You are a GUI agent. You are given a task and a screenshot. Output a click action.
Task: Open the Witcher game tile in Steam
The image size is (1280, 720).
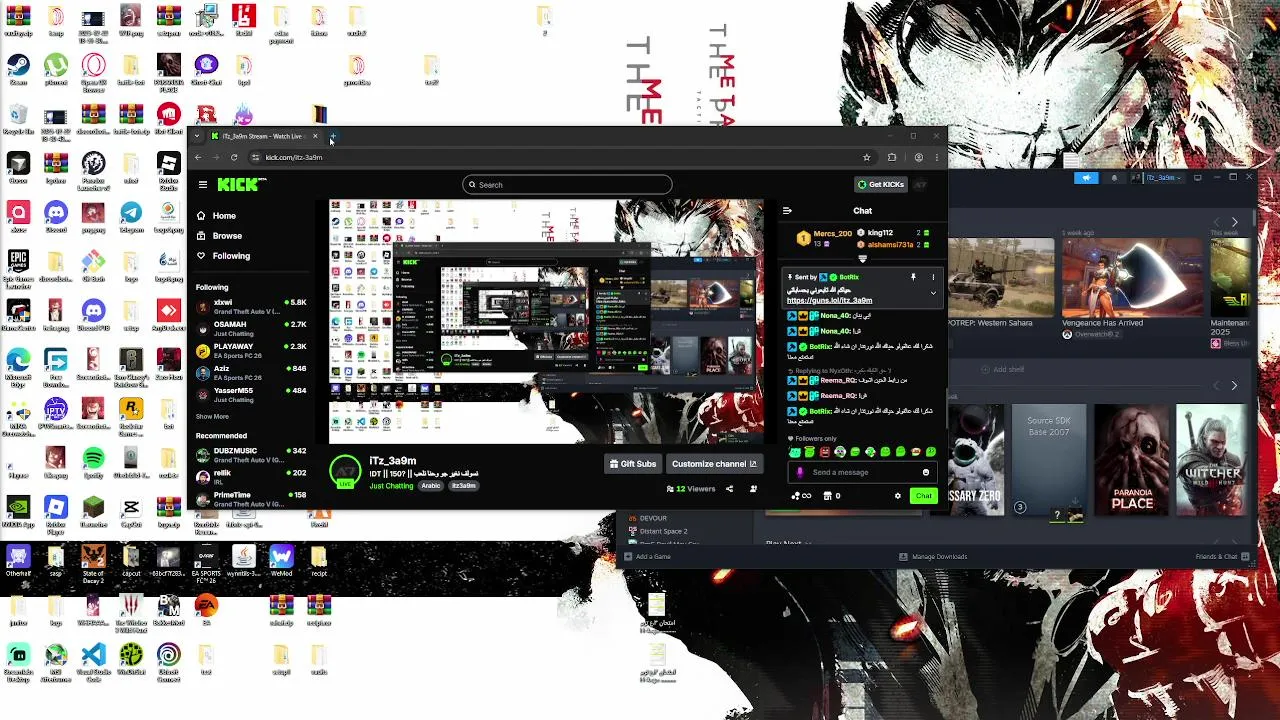coord(1212,460)
